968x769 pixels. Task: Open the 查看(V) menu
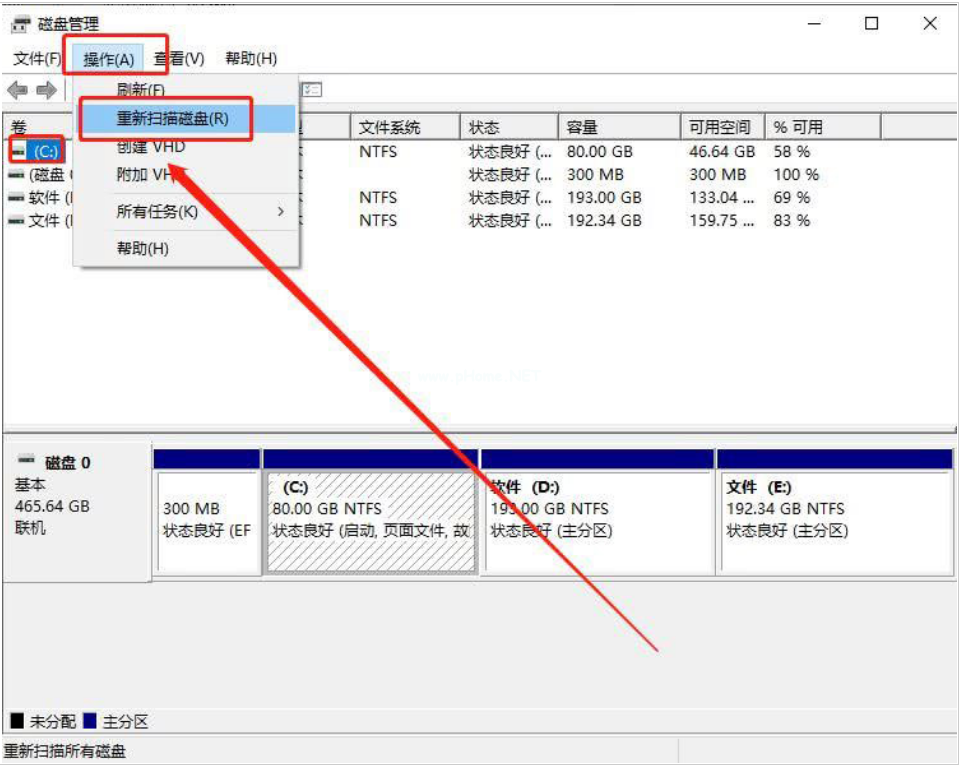[x=179, y=59]
